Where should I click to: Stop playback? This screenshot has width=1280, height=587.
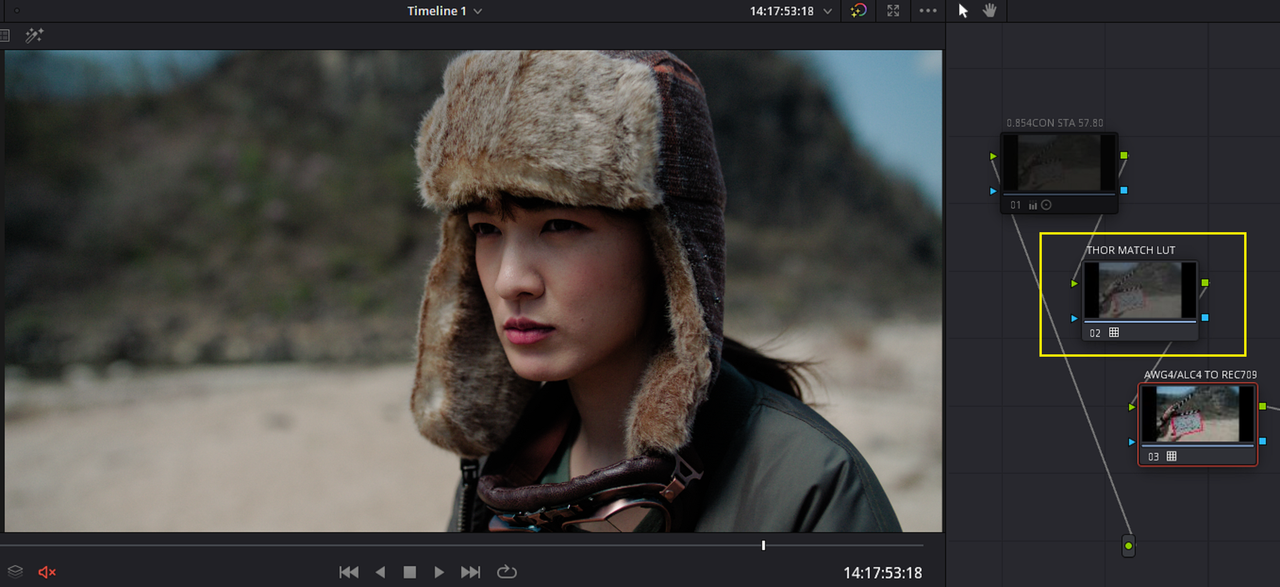click(x=409, y=572)
